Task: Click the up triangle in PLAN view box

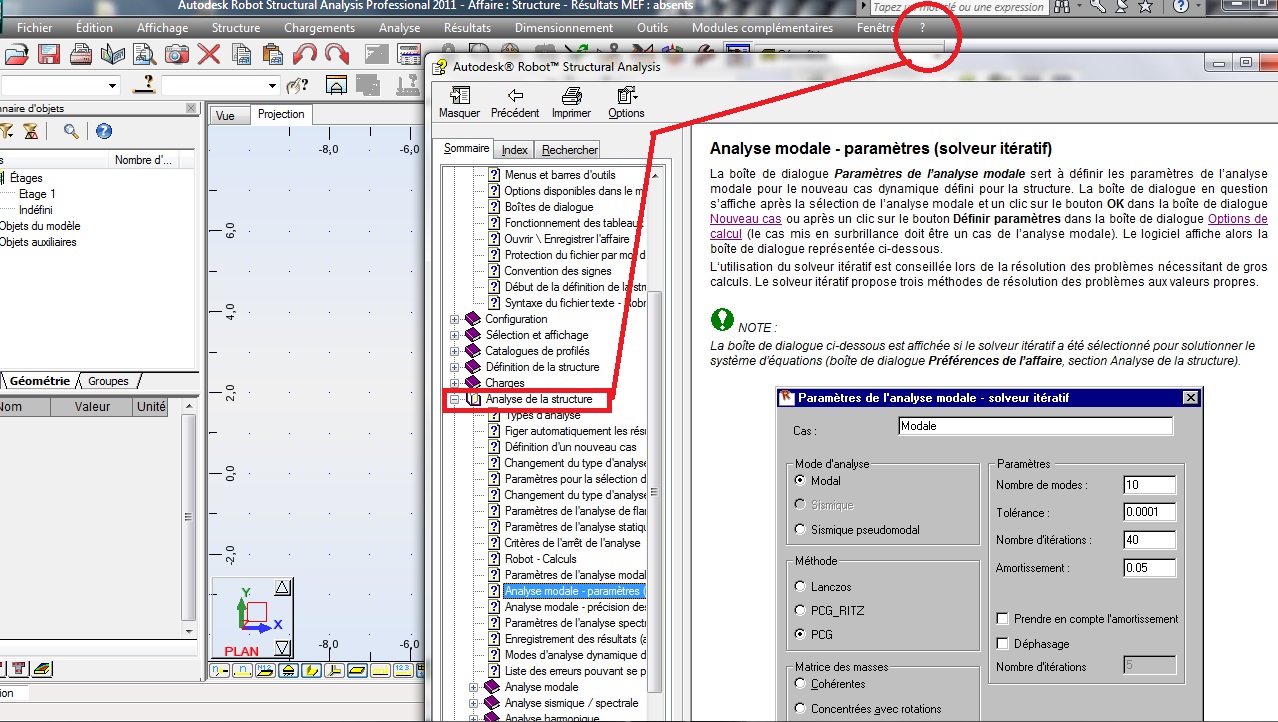Action: 282,588
